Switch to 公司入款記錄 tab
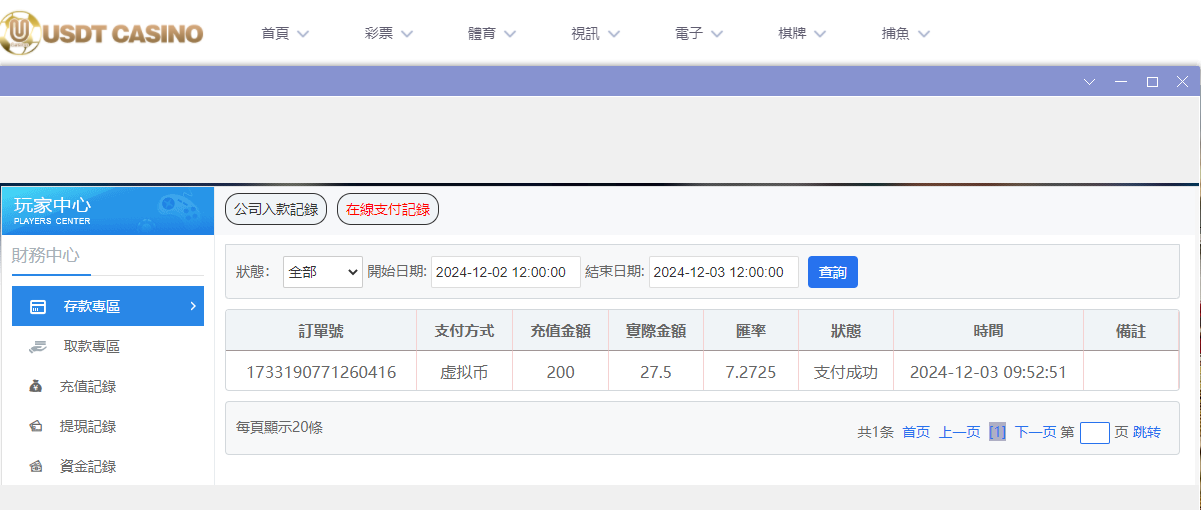This screenshot has width=1201, height=510. tap(276, 209)
